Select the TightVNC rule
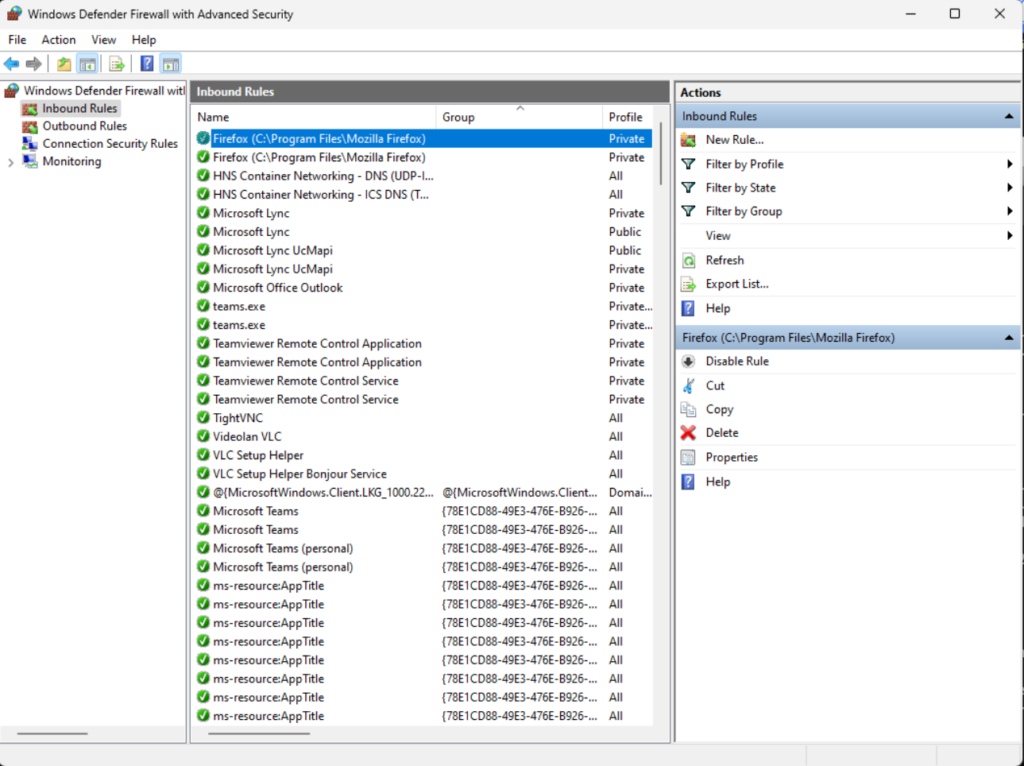Viewport: 1024px width, 766px height. tap(423, 418)
